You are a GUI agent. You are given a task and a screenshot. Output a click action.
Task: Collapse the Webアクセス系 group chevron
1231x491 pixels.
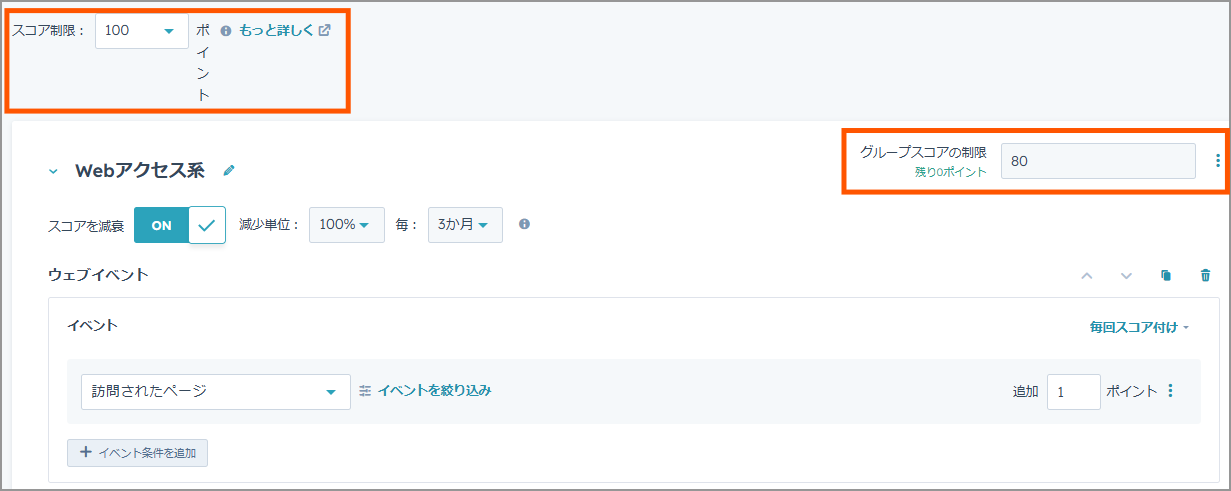point(54,171)
